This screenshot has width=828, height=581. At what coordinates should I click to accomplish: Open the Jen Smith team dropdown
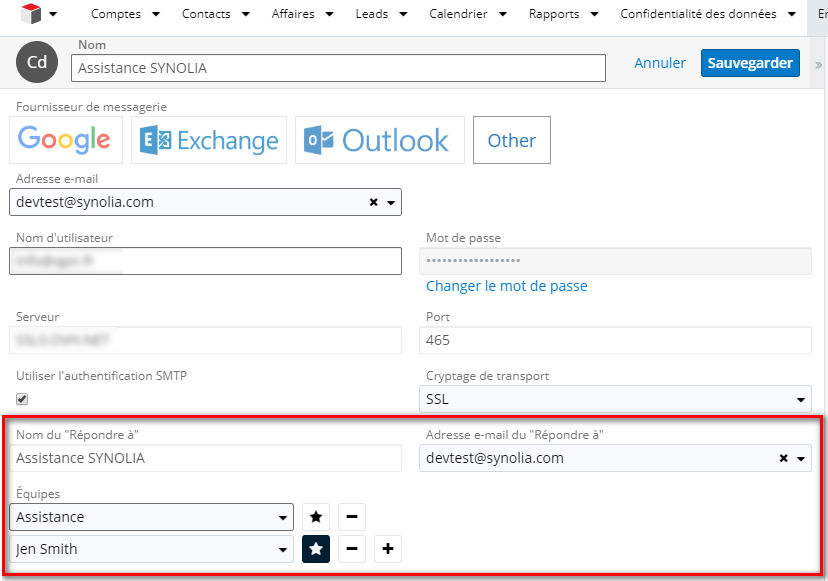click(152, 549)
